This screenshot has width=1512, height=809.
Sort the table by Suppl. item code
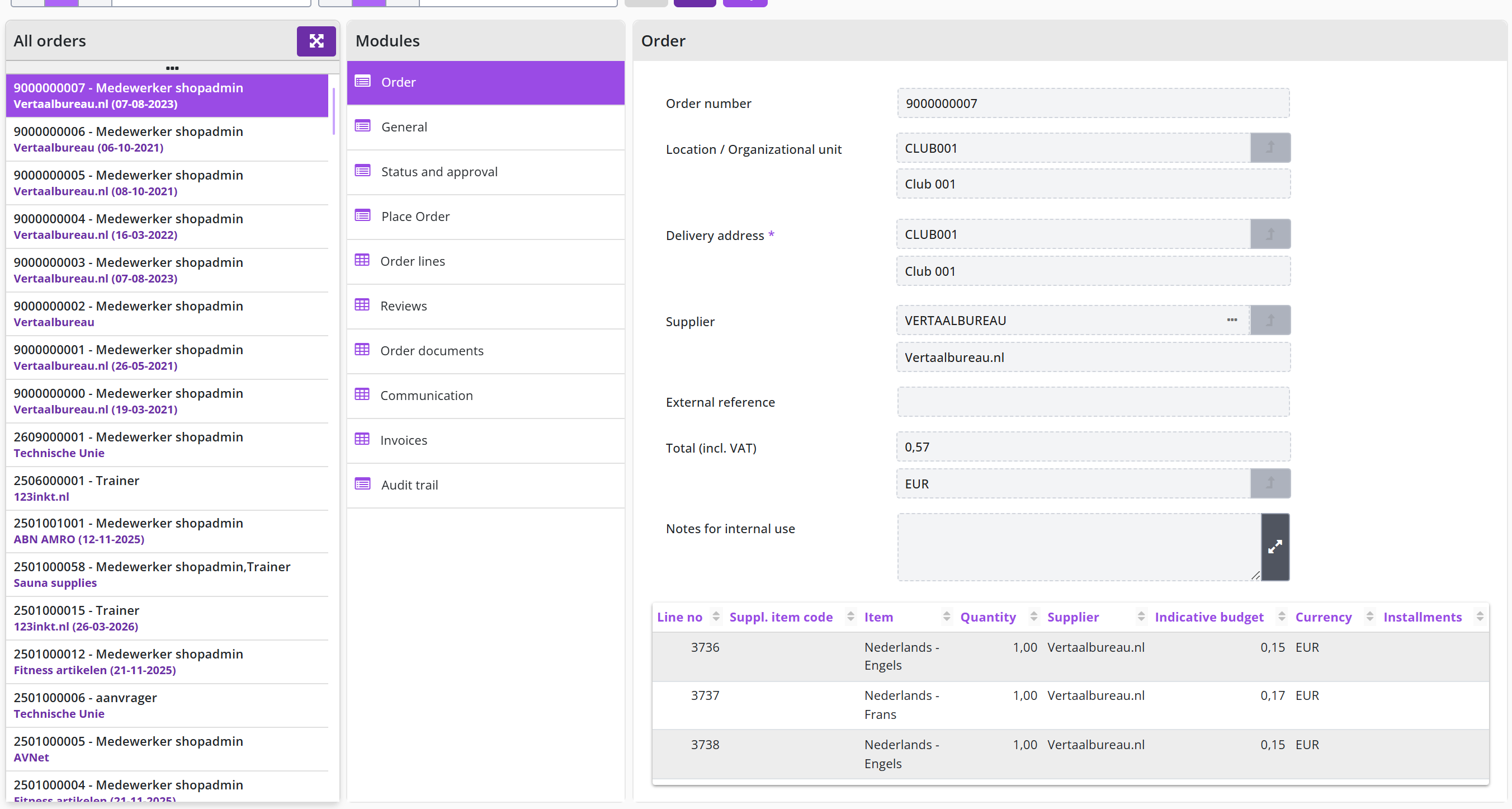coord(850,617)
